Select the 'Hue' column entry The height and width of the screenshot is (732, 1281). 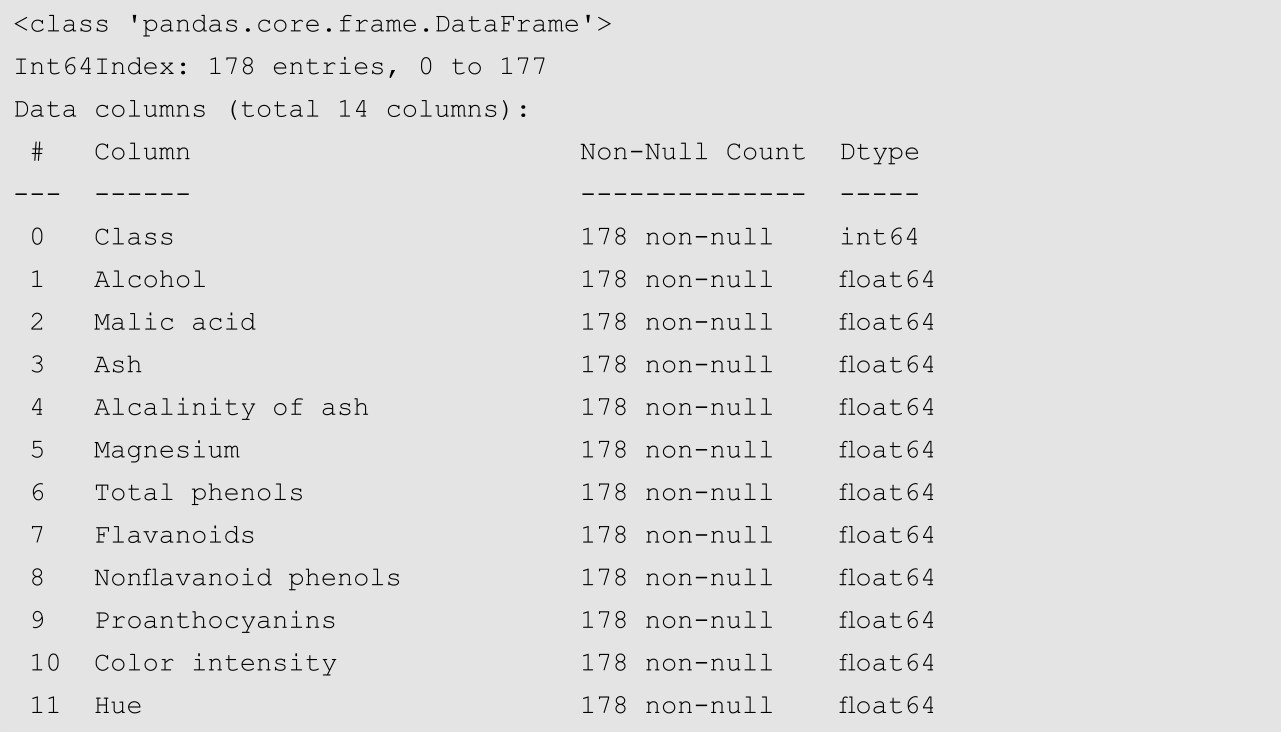[x=118, y=706]
